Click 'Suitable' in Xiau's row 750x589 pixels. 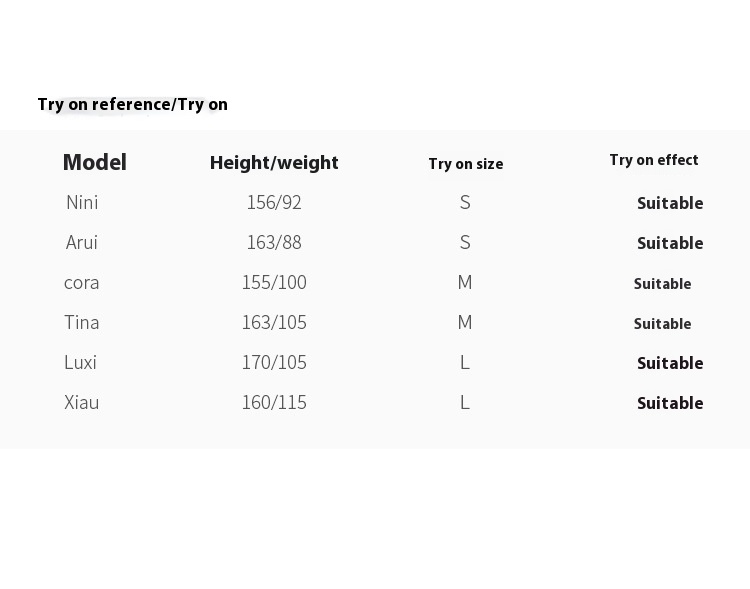pyautogui.click(x=670, y=403)
